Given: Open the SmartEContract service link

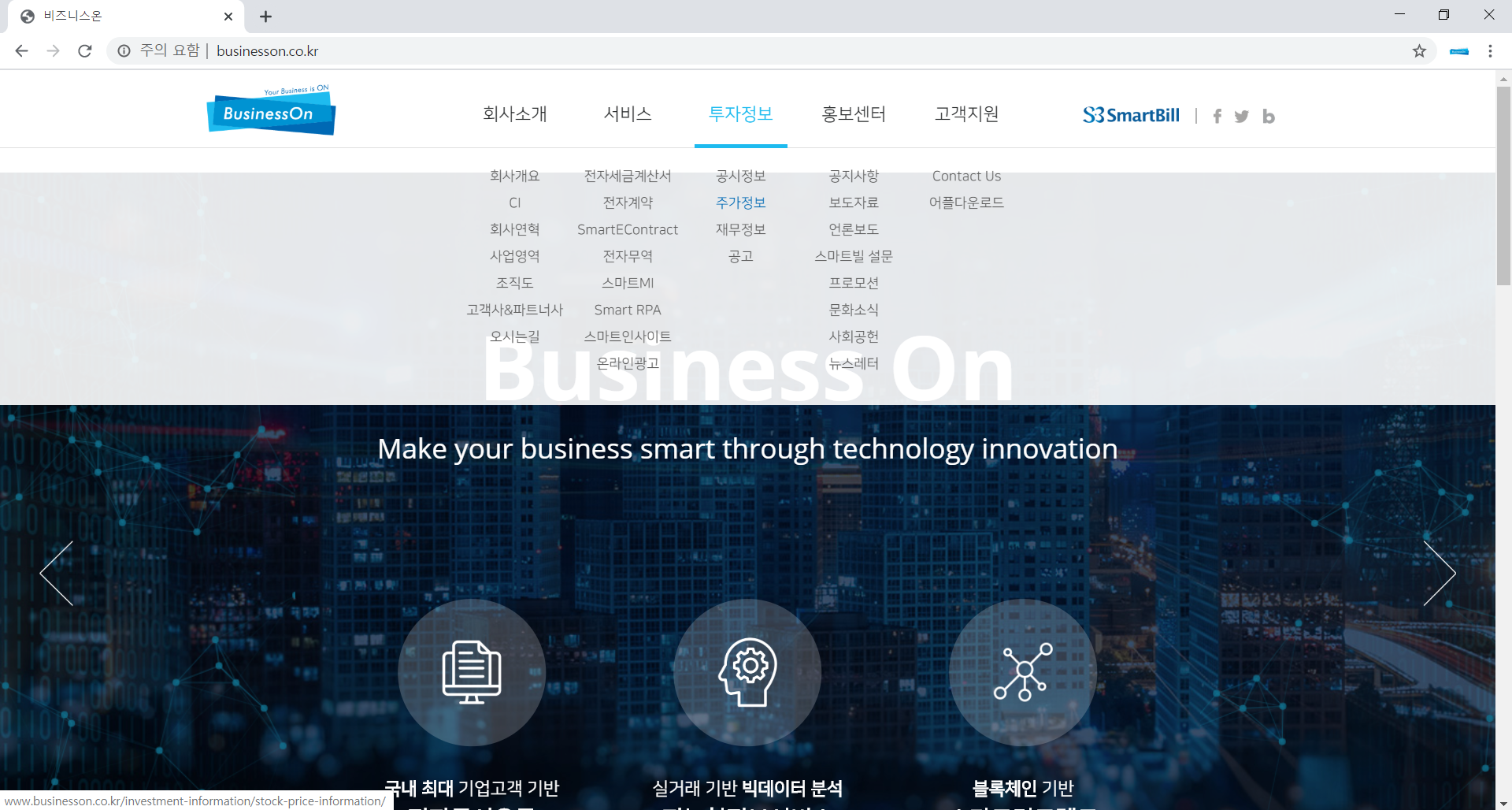Looking at the screenshot, I should 628,229.
